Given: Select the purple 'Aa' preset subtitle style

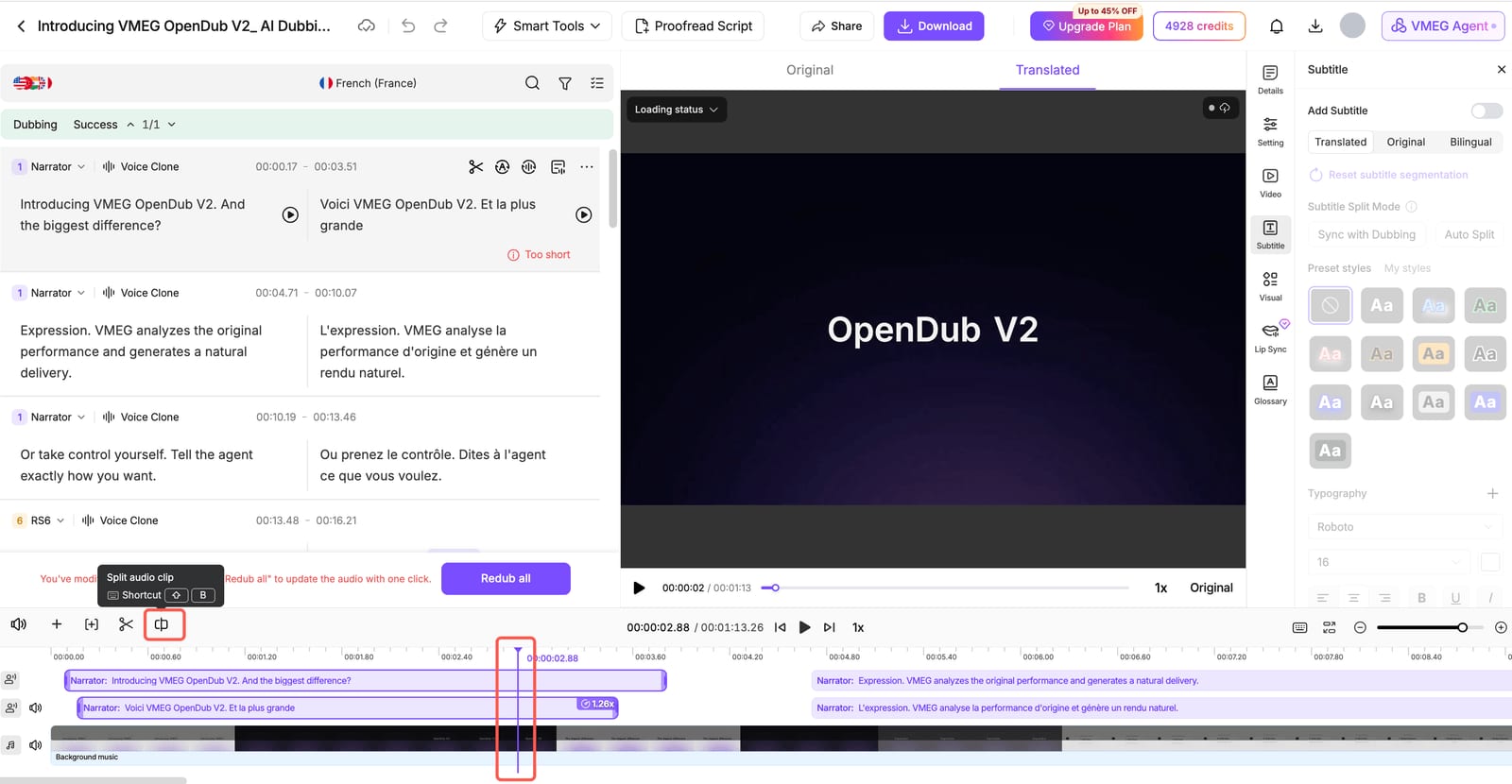Looking at the screenshot, I should point(1485,402).
